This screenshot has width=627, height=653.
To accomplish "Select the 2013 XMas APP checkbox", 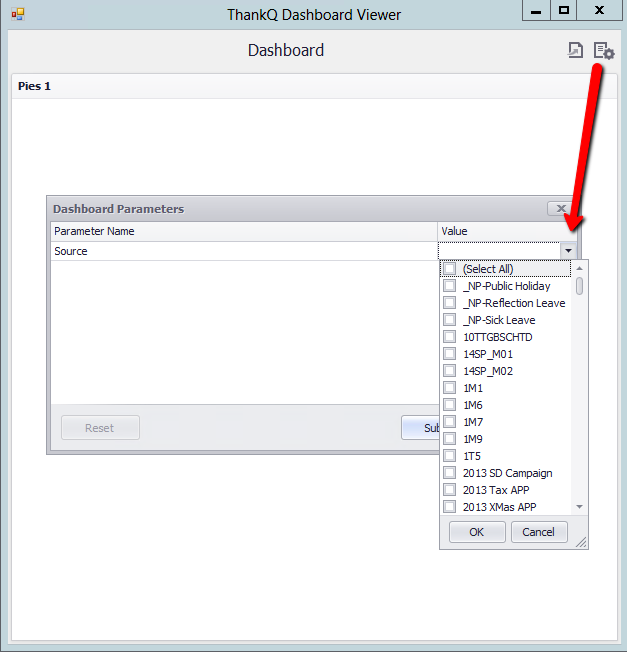I will click(x=450, y=507).
